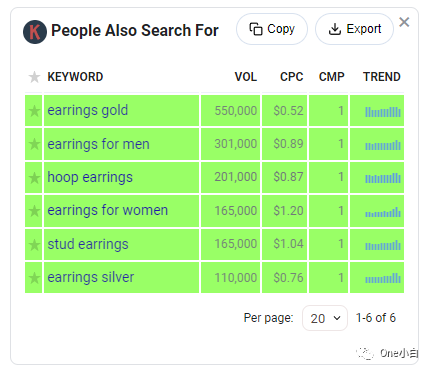Star the 'hoop earrings' keyword

coord(34,178)
